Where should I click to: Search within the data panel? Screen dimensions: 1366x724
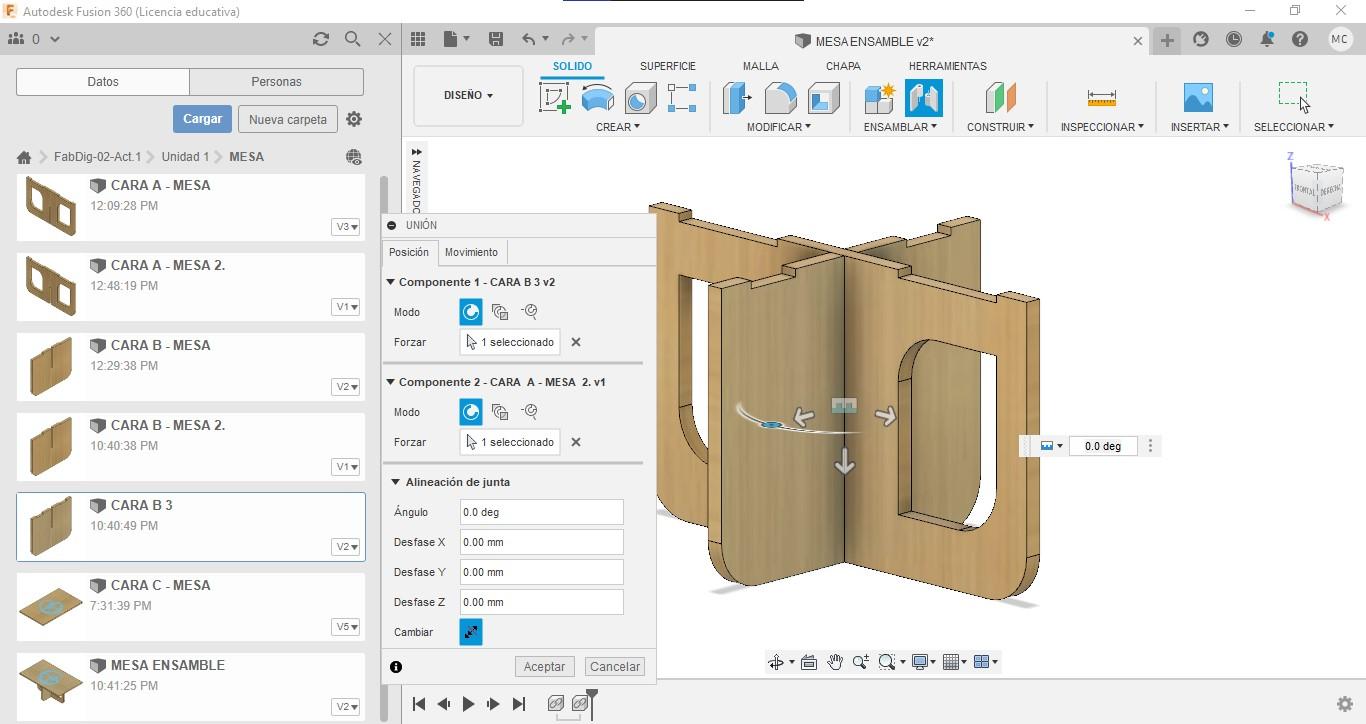(x=352, y=39)
